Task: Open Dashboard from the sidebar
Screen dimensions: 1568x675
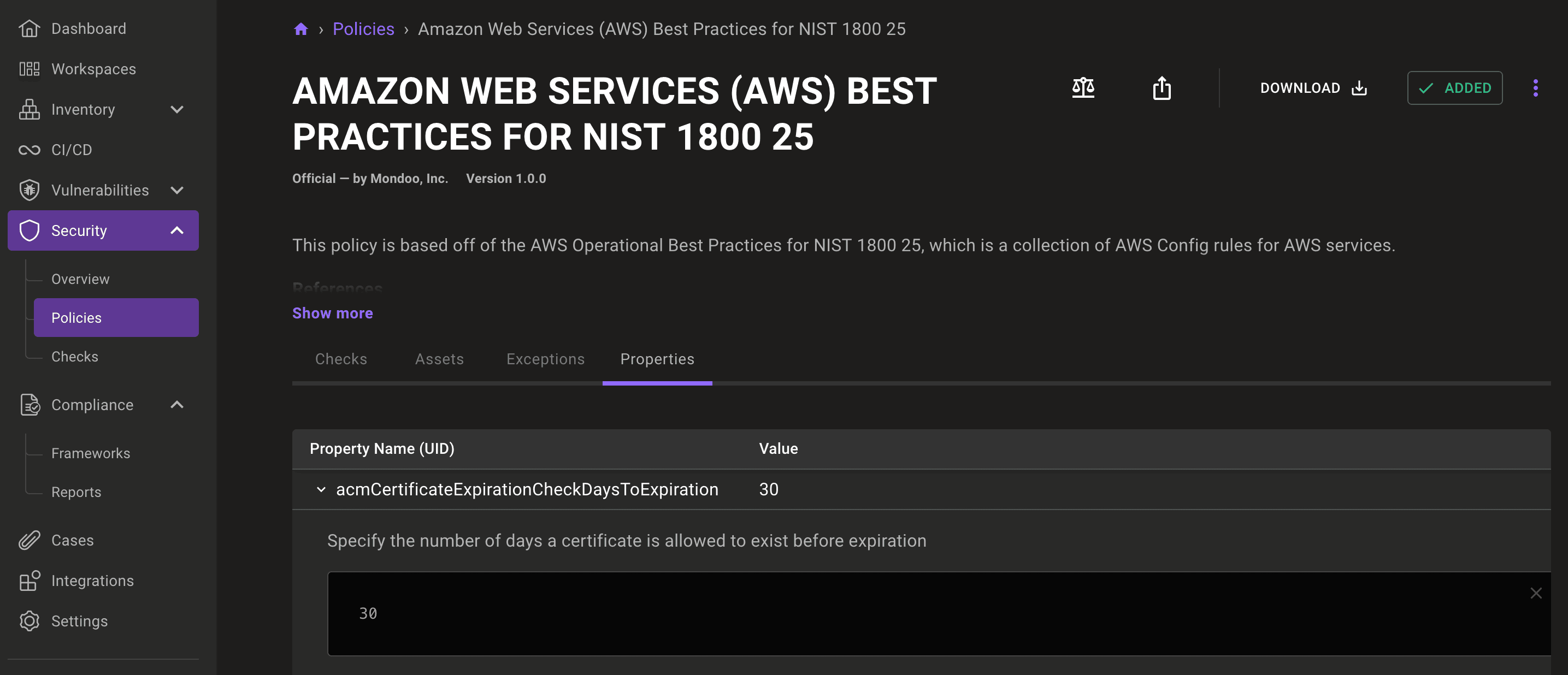Action: point(87,28)
